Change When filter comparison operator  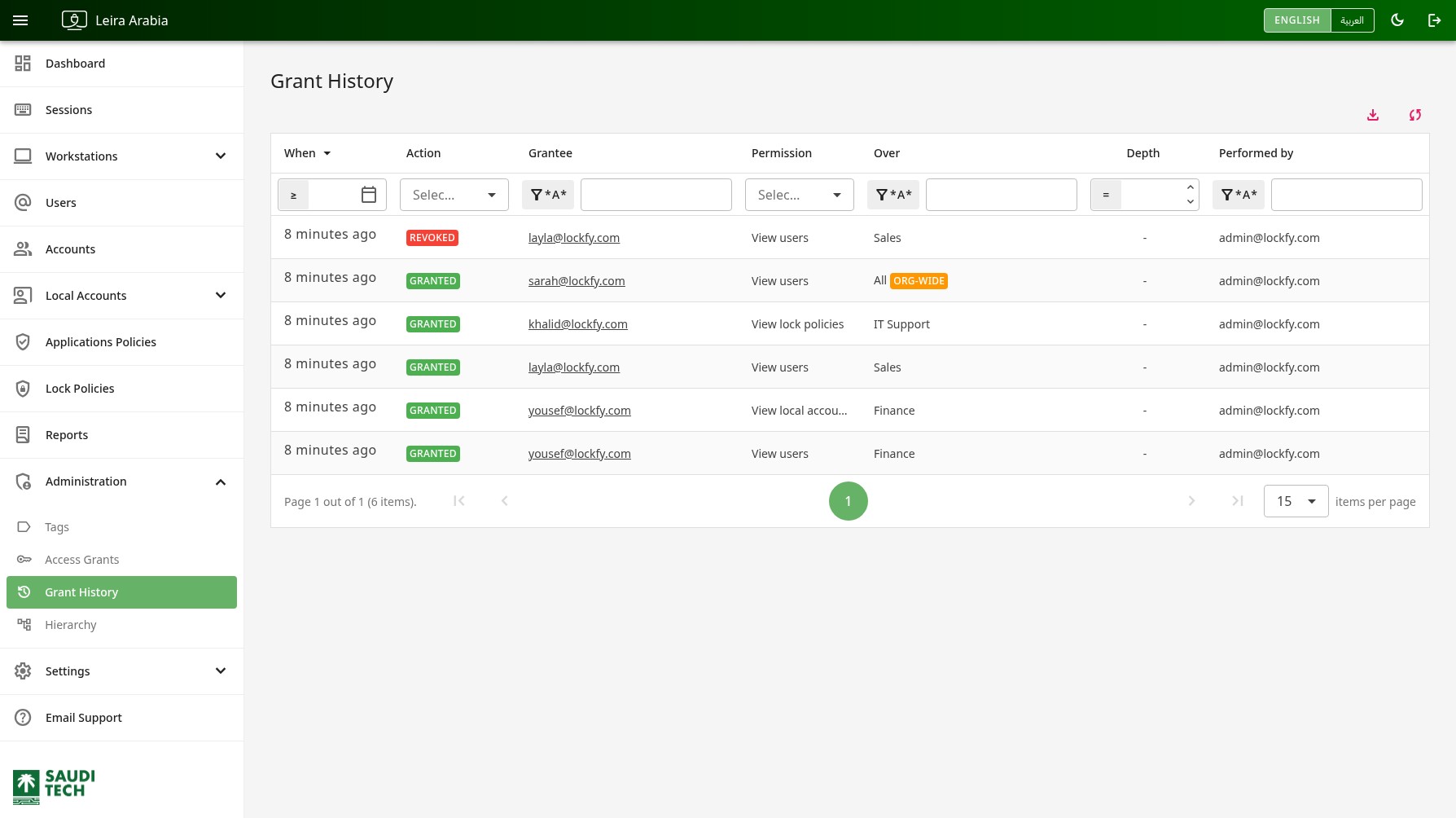(294, 195)
